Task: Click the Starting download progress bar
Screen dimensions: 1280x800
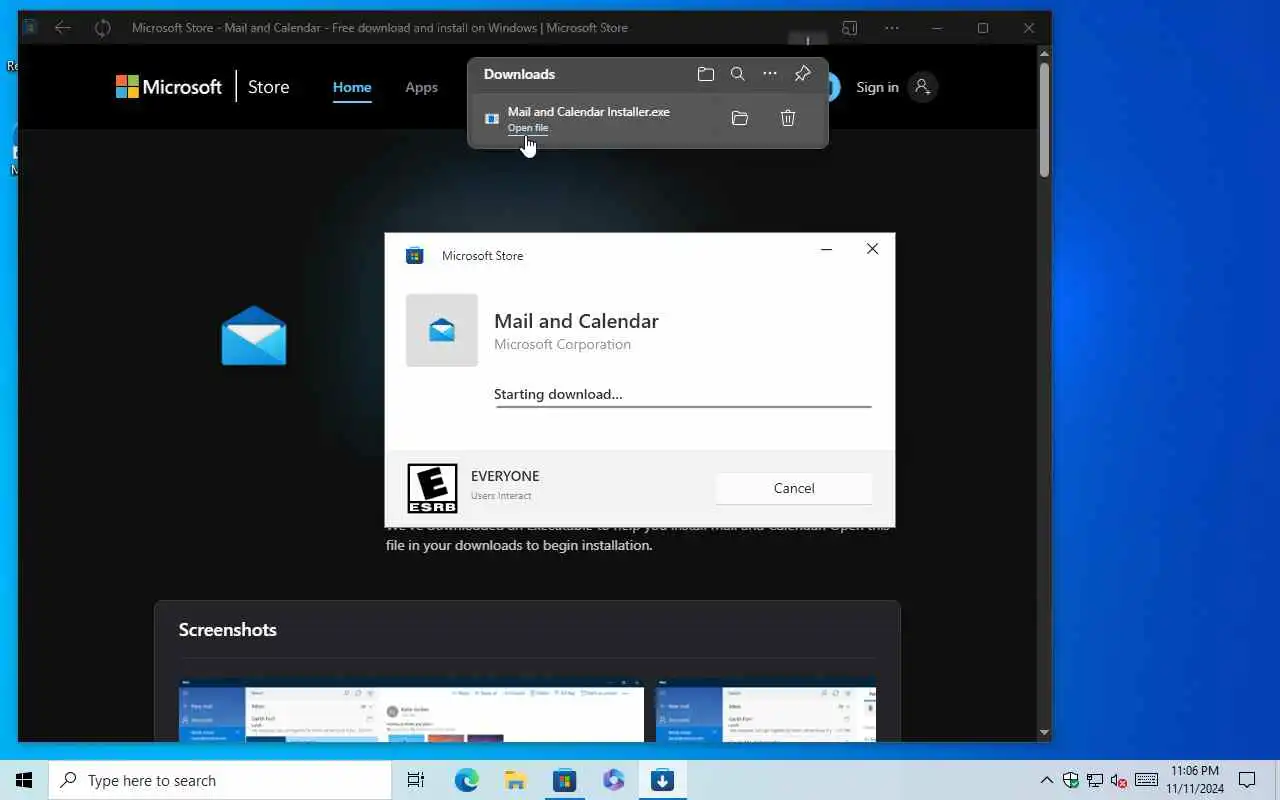Action: tap(683, 406)
